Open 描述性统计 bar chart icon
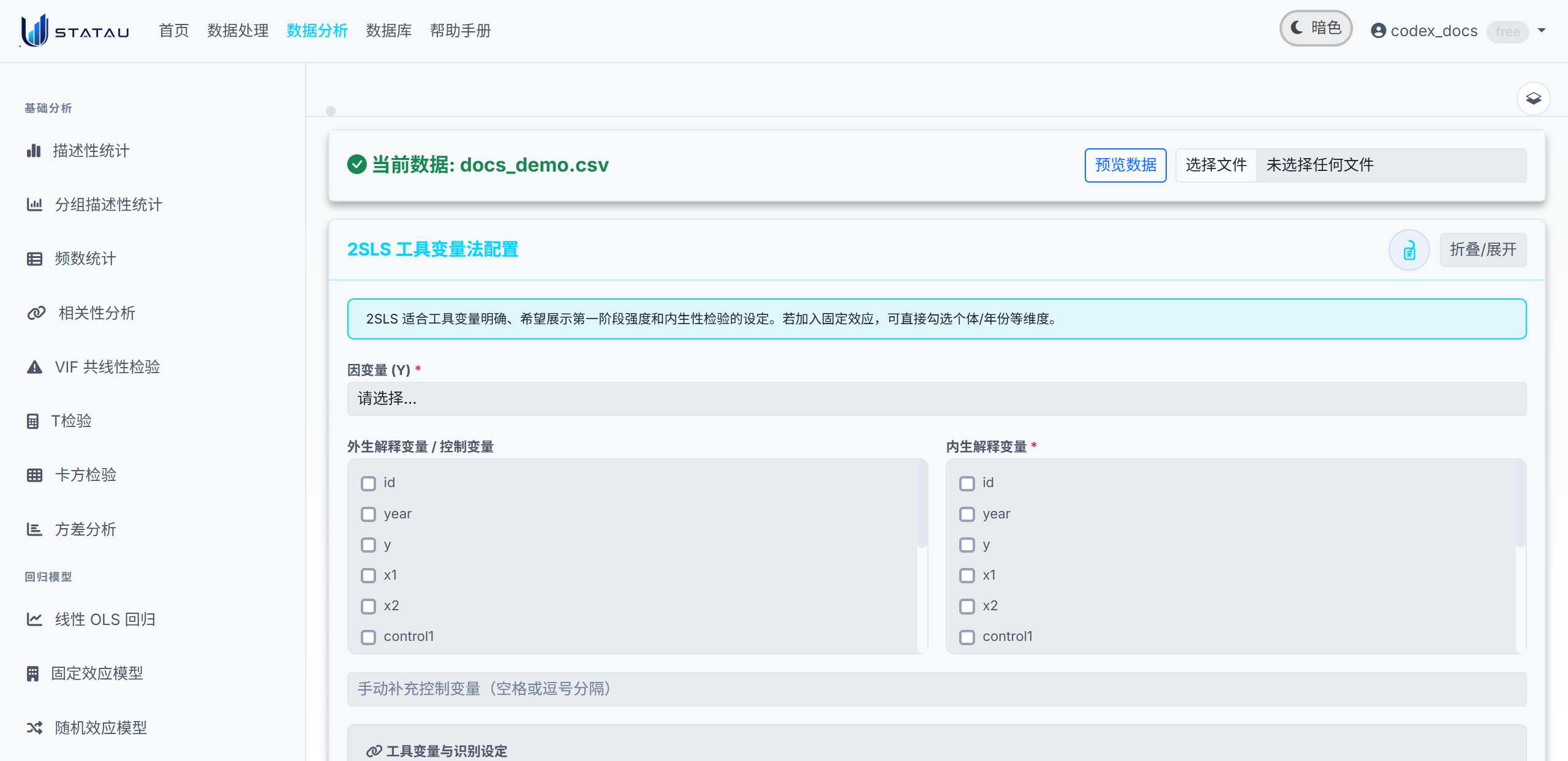This screenshot has width=1568, height=761. coord(34,151)
